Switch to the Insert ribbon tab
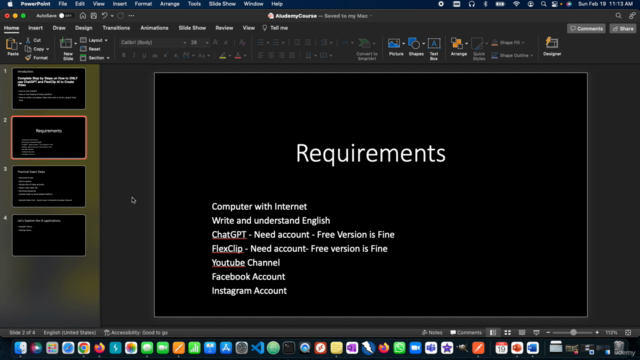Screen dimensions: 640x360 pos(36,28)
